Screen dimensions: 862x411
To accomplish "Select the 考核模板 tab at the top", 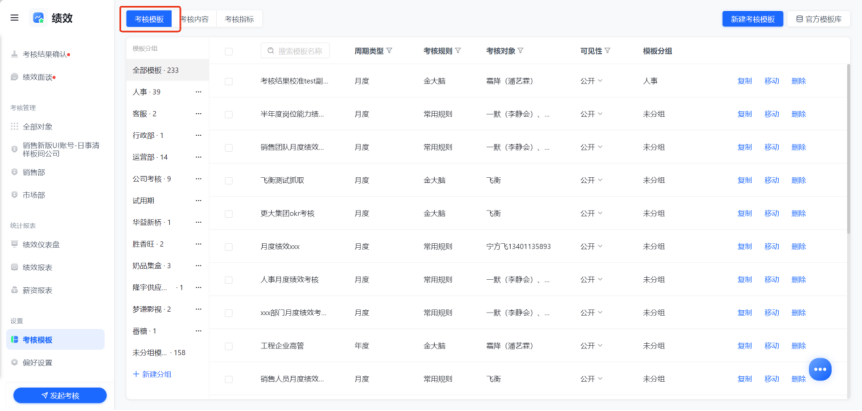I will 149,19.
